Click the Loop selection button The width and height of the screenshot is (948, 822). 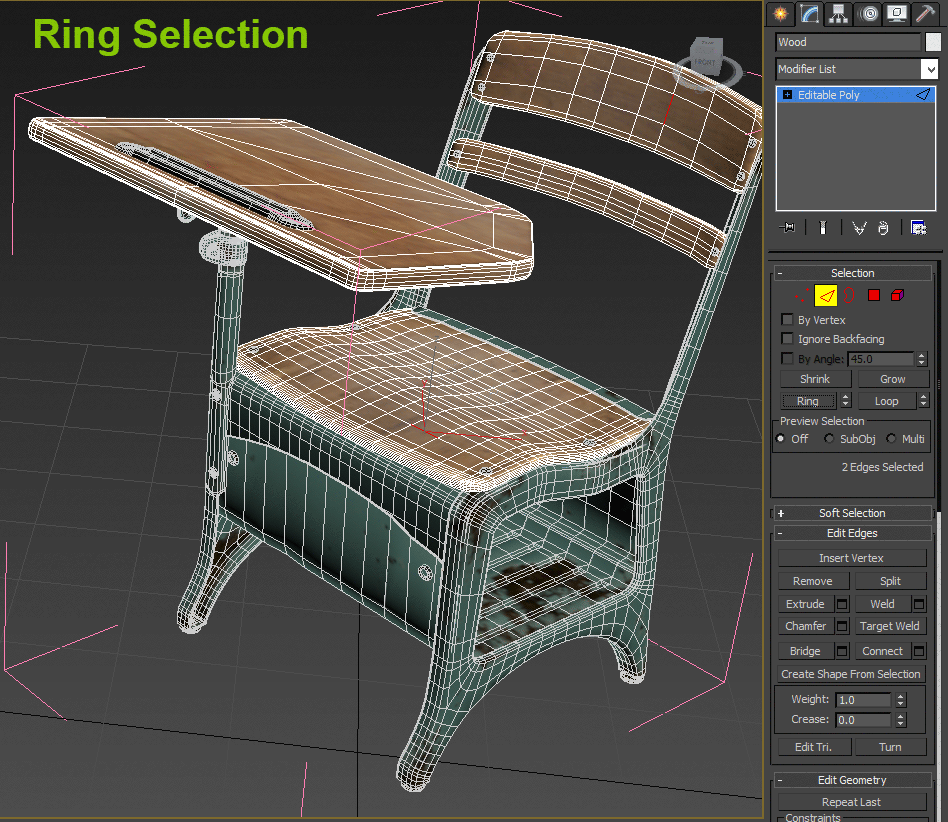(x=886, y=401)
